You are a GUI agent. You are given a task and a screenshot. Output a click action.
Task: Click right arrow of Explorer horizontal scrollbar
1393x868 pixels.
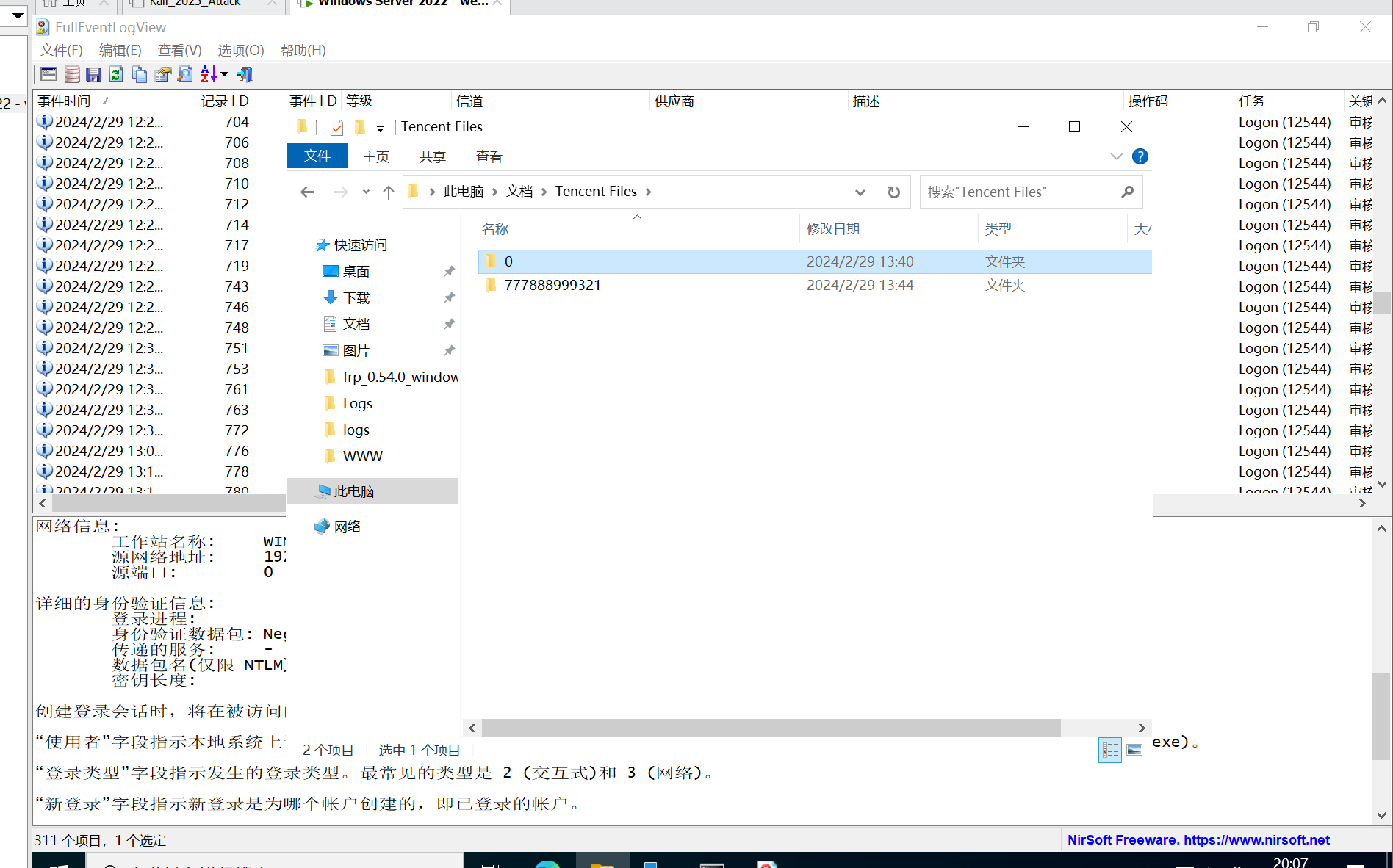pos(1142,728)
